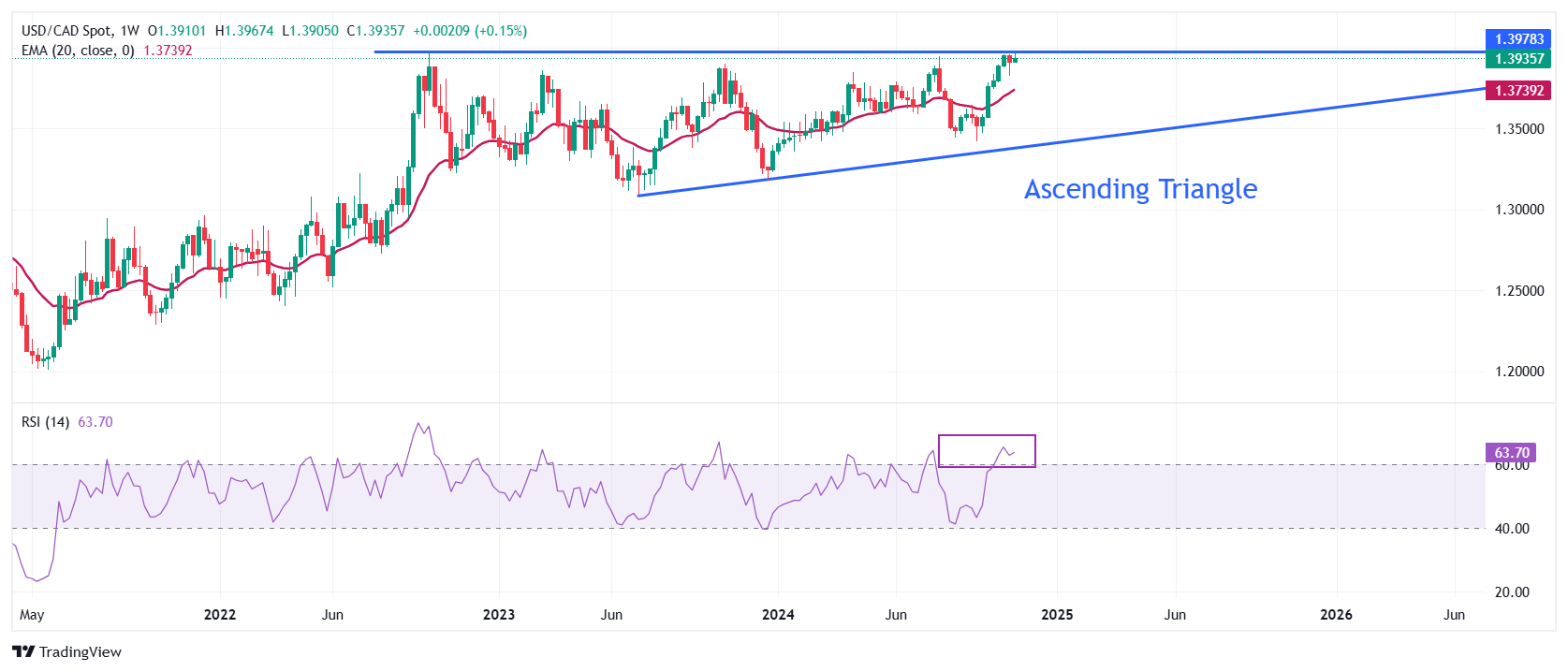1568x672 pixels.
Task: Click the RSI (14) indicator label
Action: pyautogui.click(x=45, y=422)
